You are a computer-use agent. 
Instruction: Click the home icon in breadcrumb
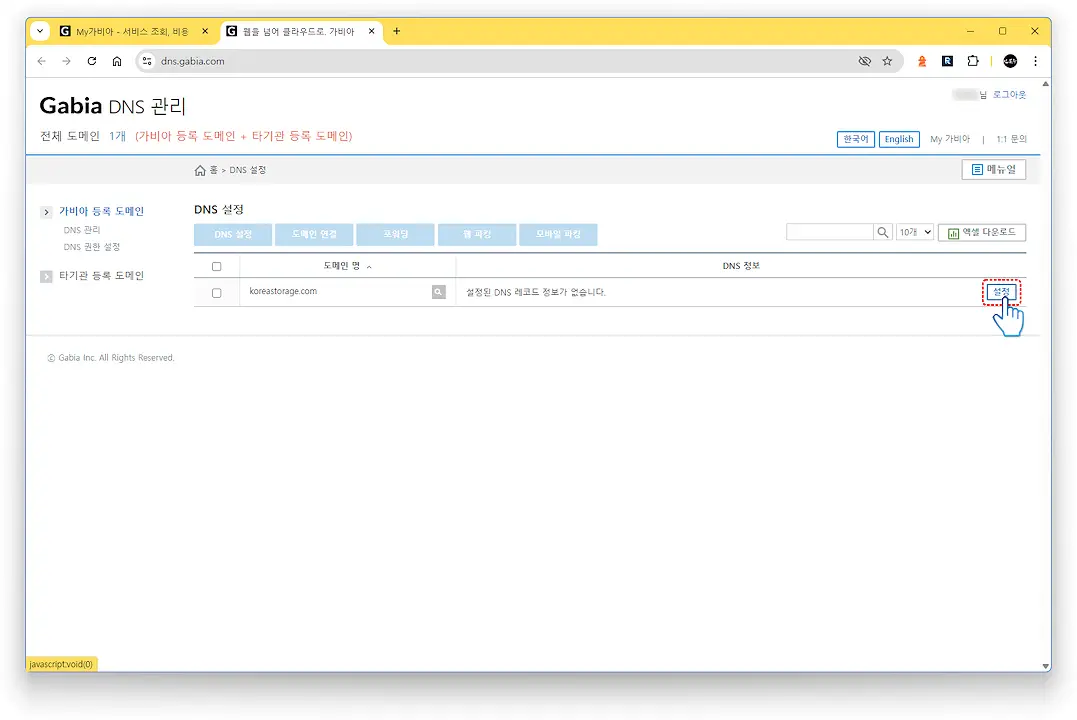point(200,170)
